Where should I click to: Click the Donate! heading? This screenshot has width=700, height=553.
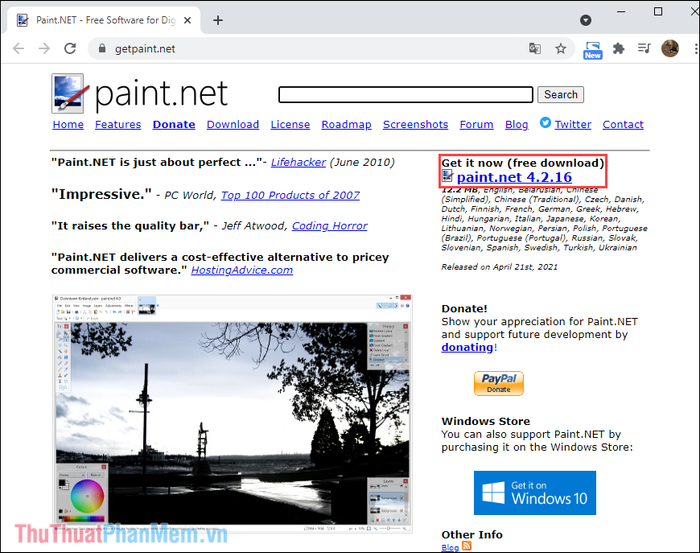[464, 309]
